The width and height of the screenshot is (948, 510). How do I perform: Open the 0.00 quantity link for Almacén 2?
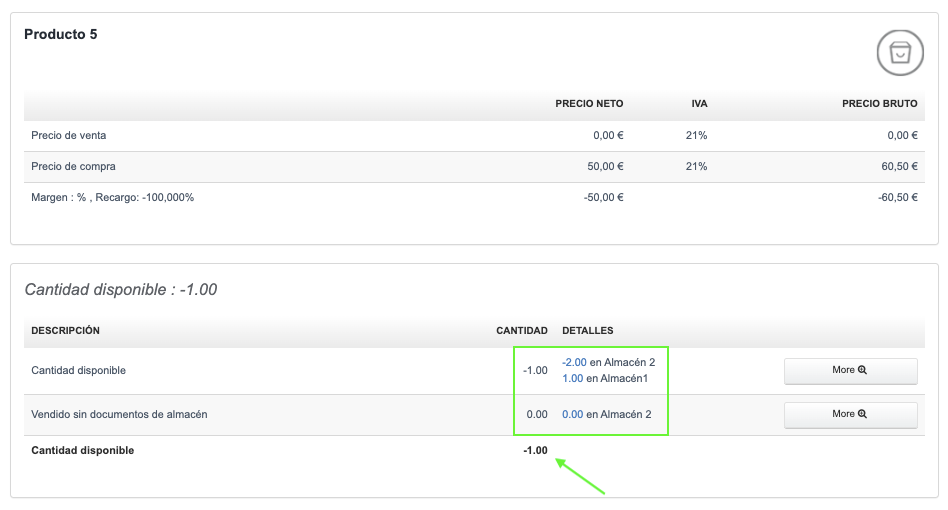[x=572, y=414]
